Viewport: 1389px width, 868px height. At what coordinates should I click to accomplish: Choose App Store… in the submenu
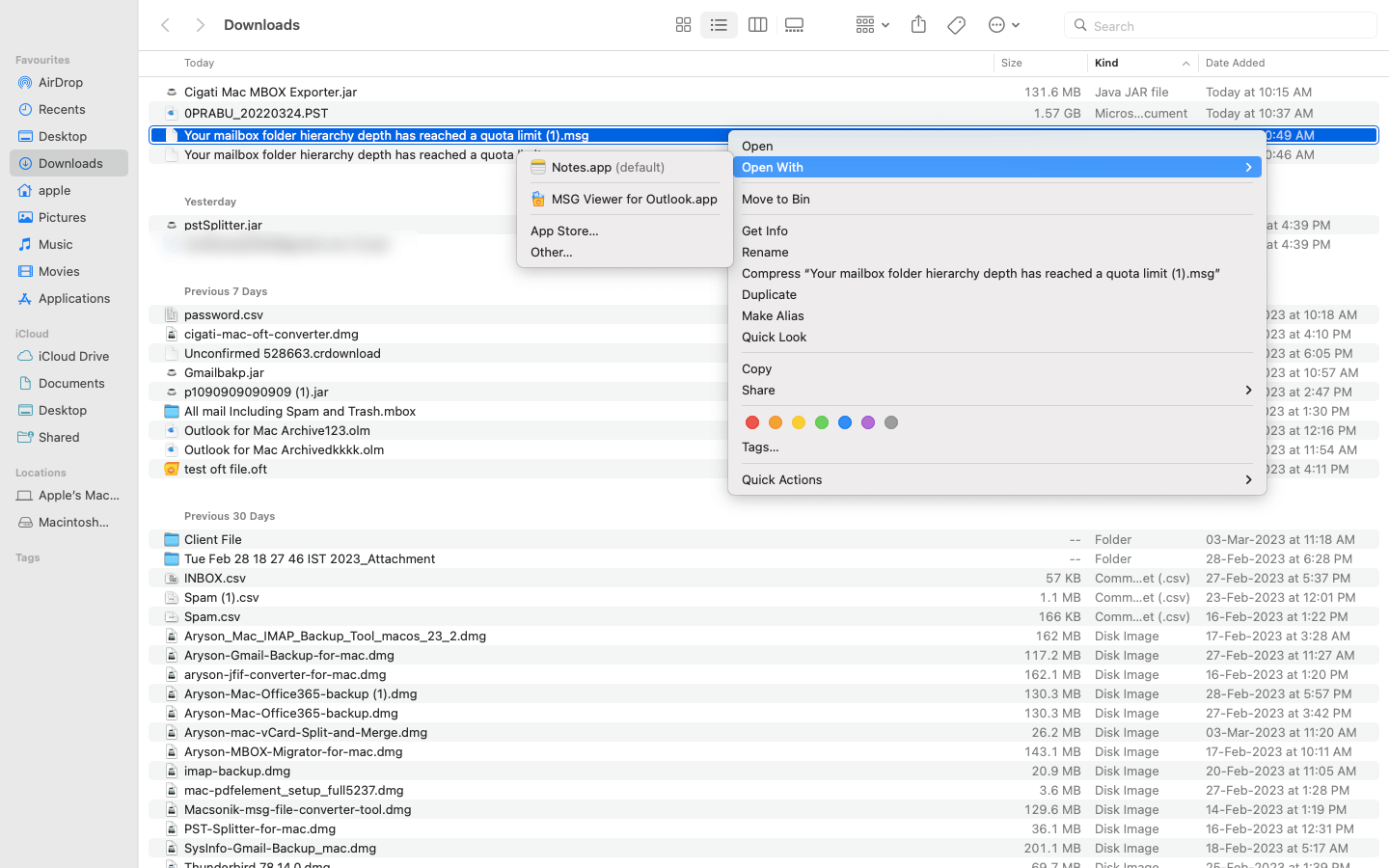(625, 231)
